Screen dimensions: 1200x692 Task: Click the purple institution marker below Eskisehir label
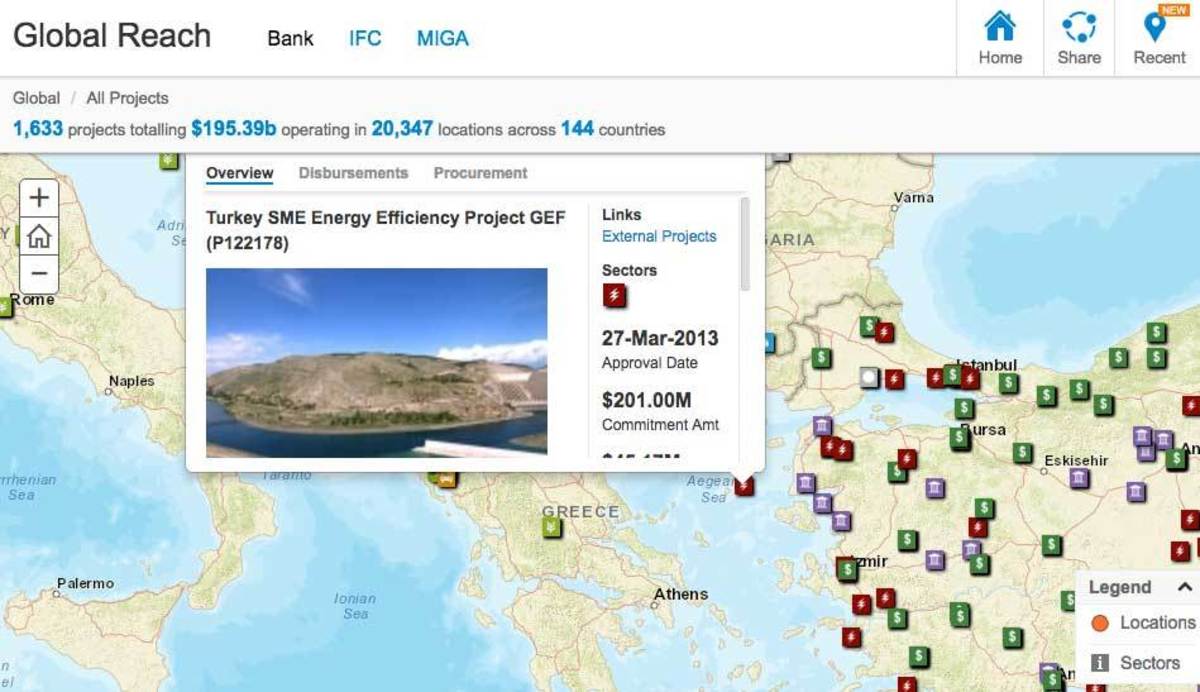[1079, 478]
